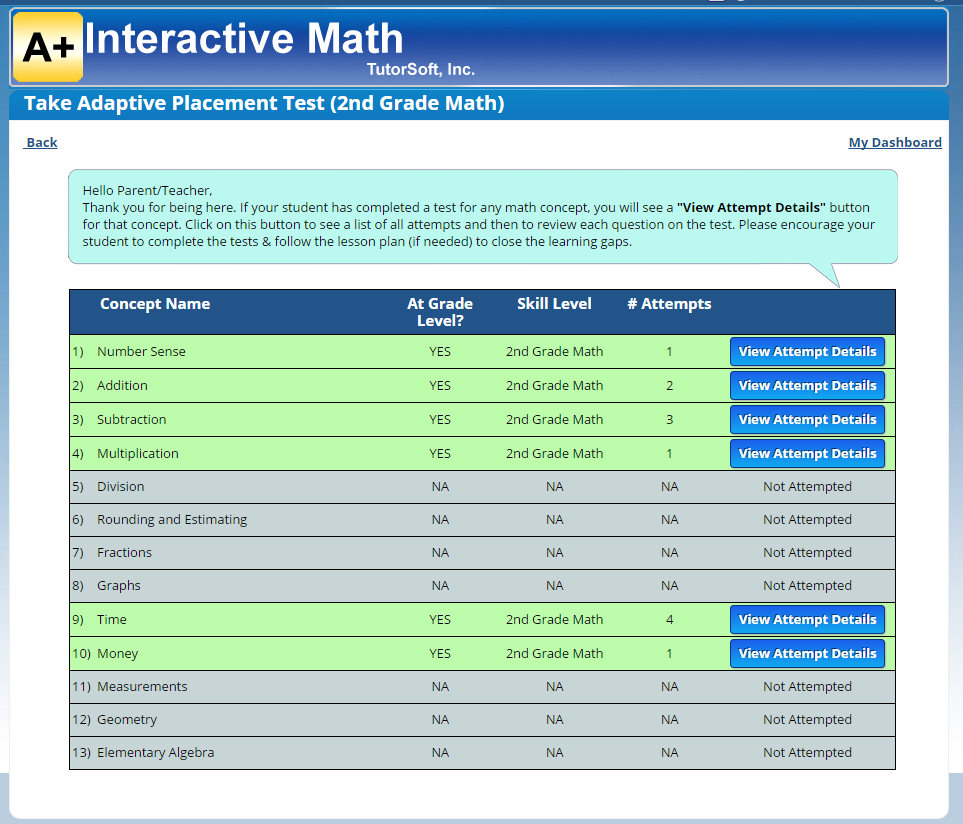View Attempt Details for Time

click(x=807, y=619)
